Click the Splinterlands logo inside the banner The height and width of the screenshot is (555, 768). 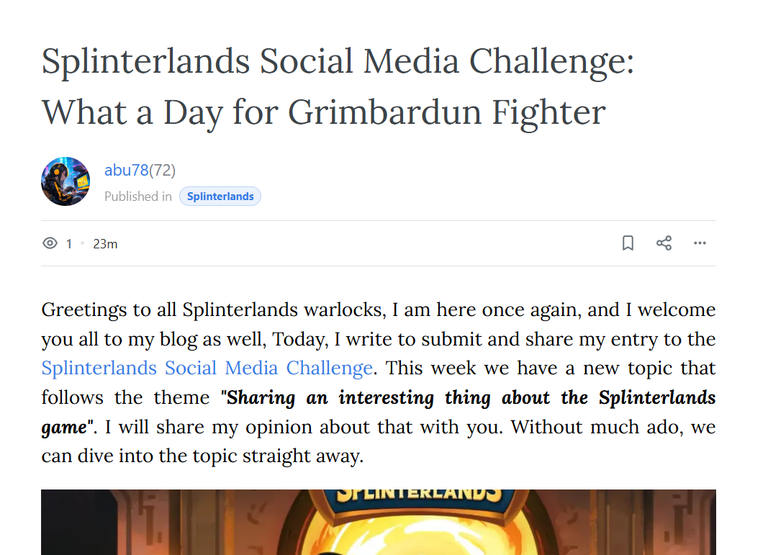tap(419, 496)
